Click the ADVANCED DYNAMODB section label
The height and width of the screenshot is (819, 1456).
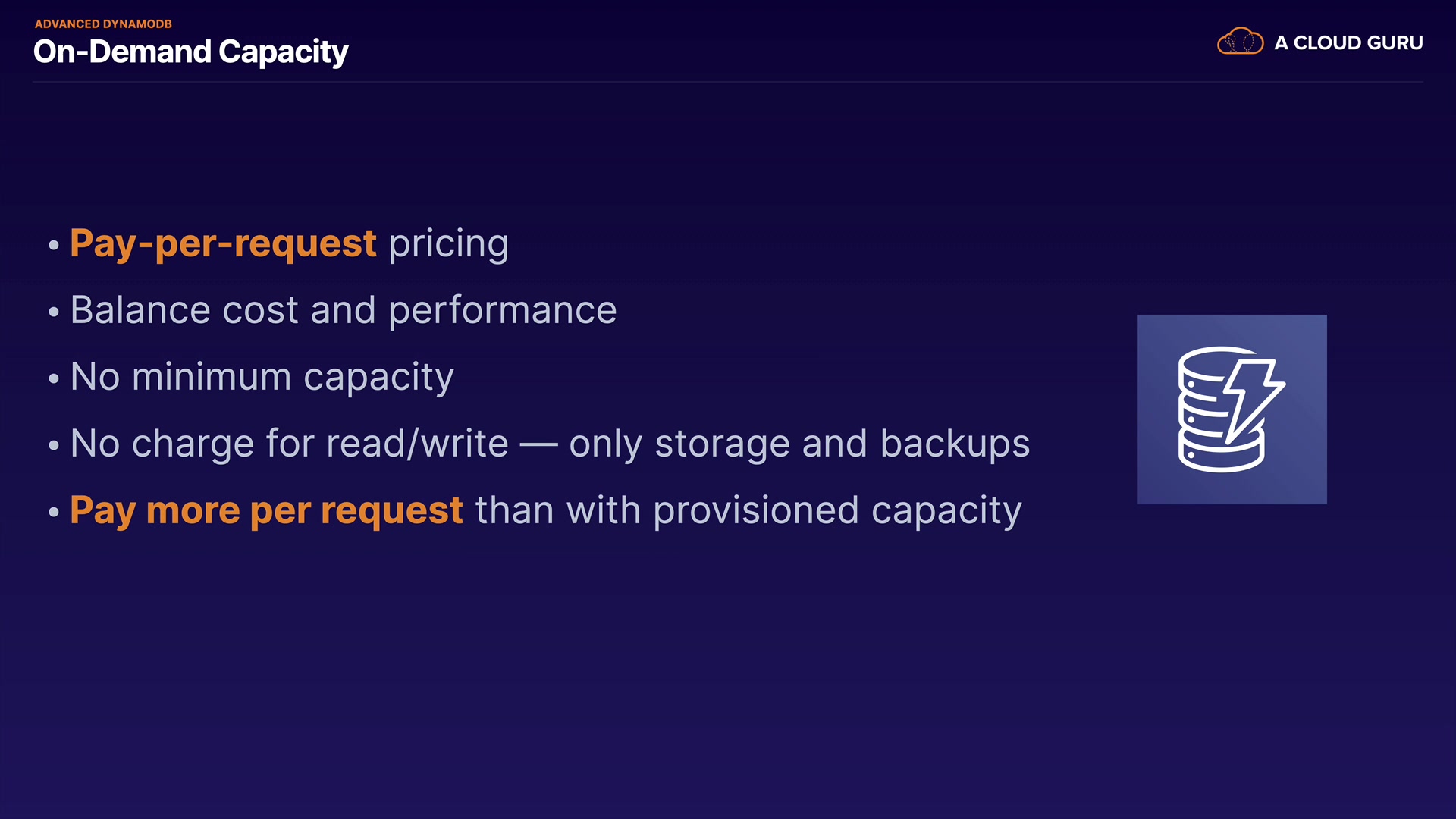[x=103, y=24]
